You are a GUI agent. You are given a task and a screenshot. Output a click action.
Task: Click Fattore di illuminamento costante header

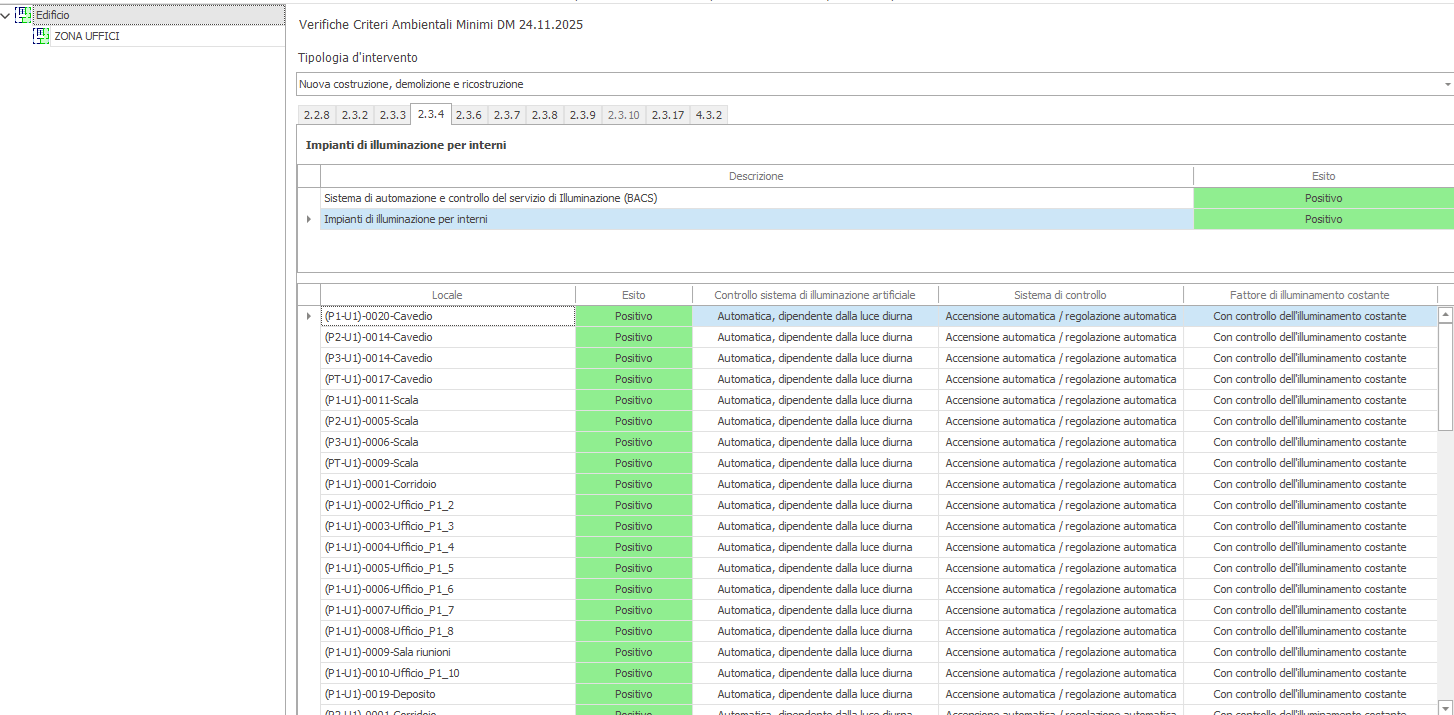click(x=1309, y=295)
